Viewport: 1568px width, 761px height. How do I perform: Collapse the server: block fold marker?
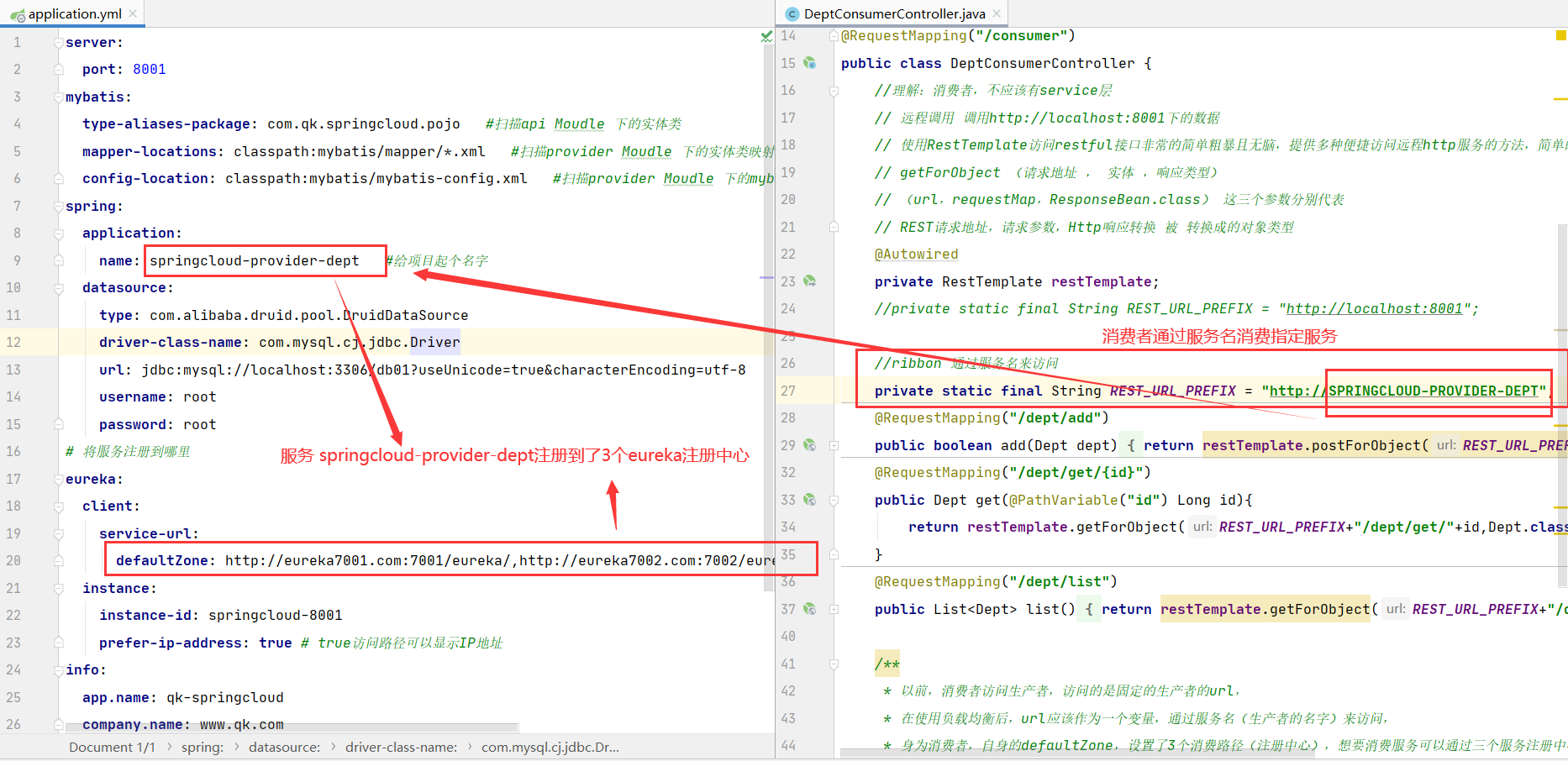tap(59, 42)
